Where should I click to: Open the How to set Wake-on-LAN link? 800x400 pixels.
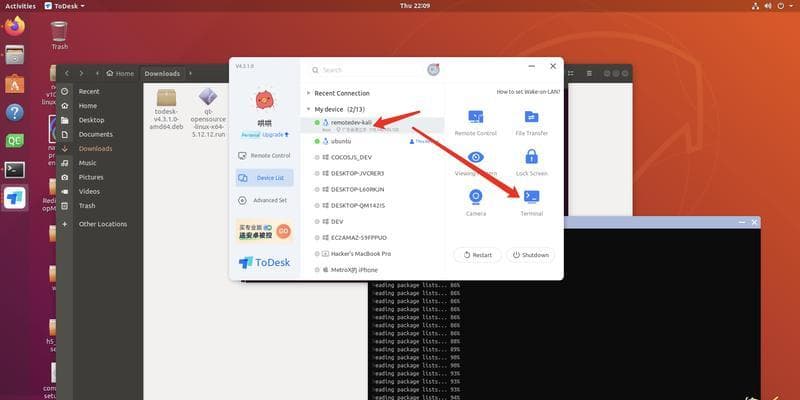[528, 92]
